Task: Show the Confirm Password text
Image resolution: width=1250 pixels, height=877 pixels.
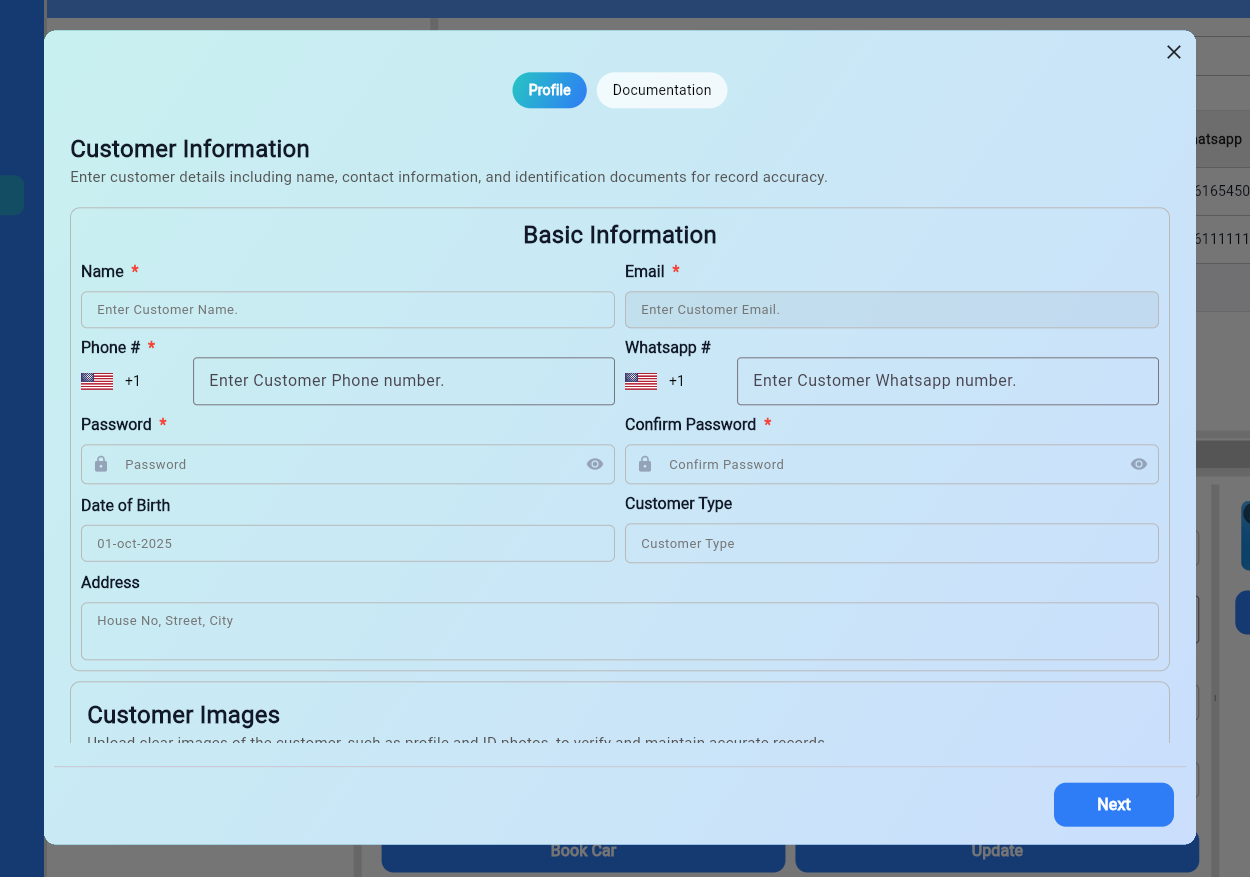Action: [1138, 464]
